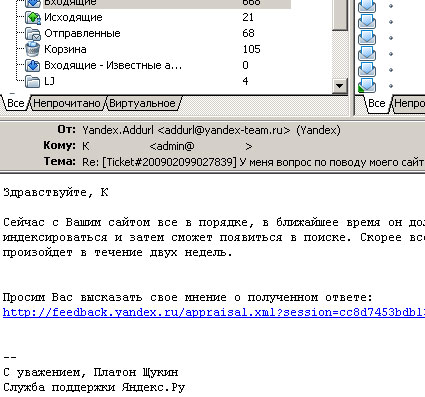
Task: Click sender address addurl@yandex-team.ru
Action: pyautogui.click(x=224, y=130)
